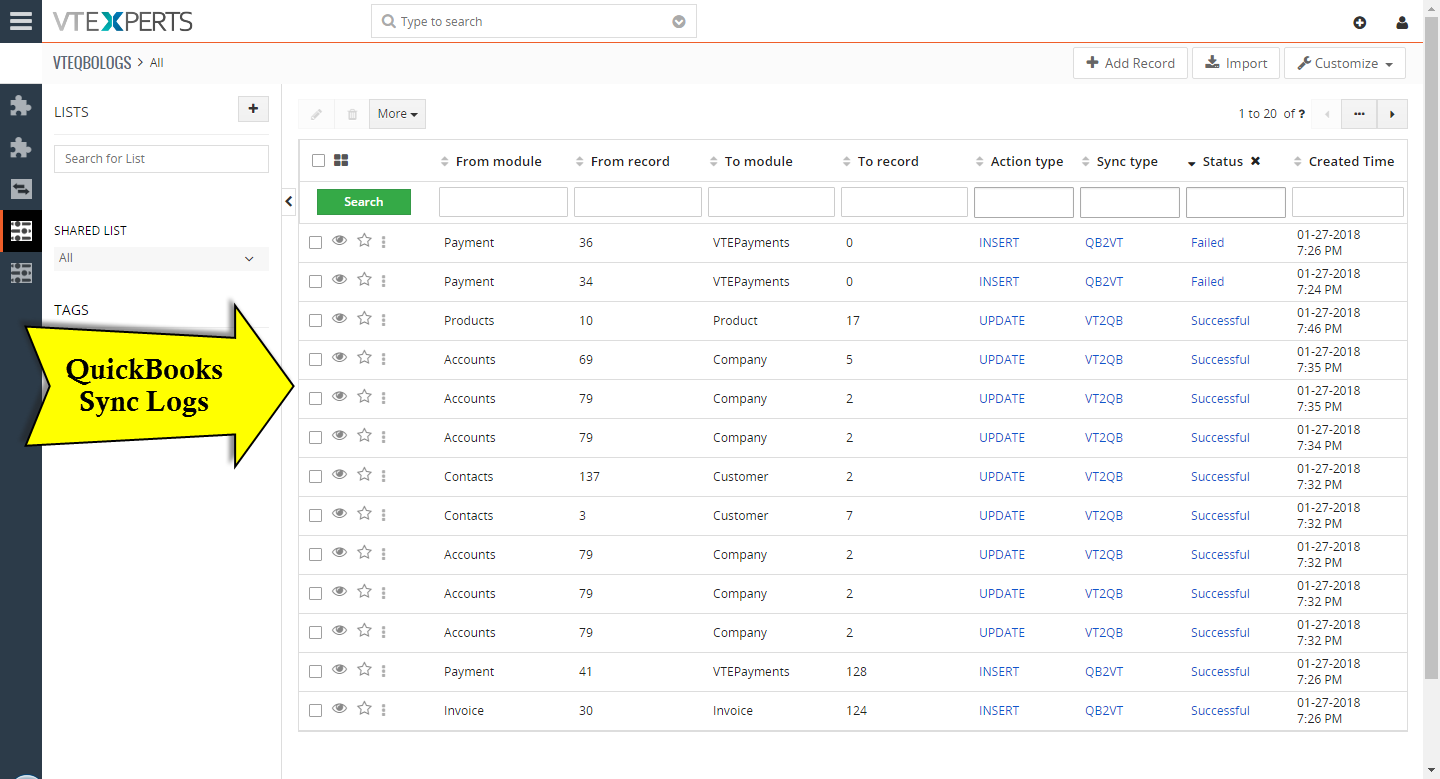The height and width of the screenshot is (779, 1440).
Task: Preview the Payment 41 record via eye icon
Action: (x=340, y=670)
